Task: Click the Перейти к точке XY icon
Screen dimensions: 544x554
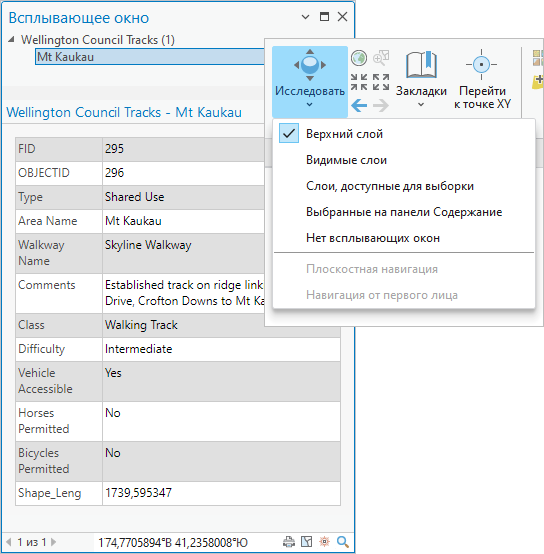Action: [x=481, y=65]
